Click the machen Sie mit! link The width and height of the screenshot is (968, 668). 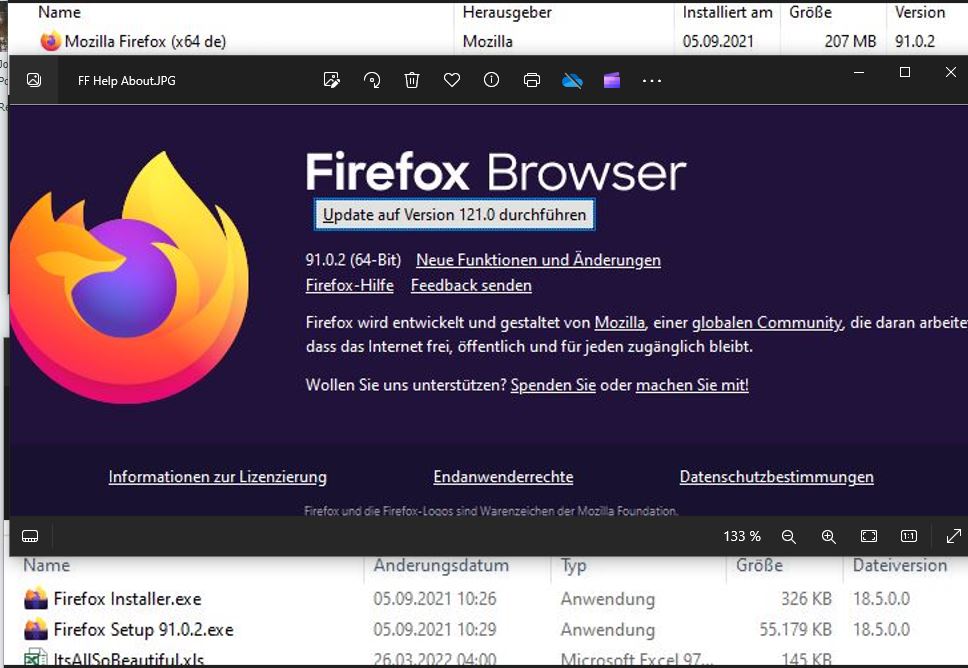(692, 385)
